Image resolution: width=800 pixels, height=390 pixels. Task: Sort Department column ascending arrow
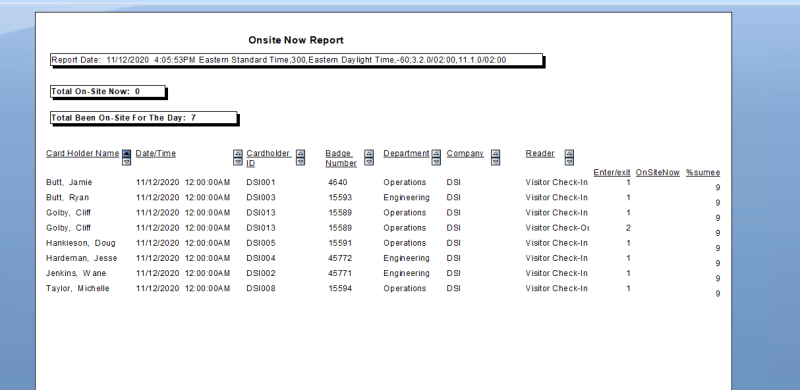point(436,154)
